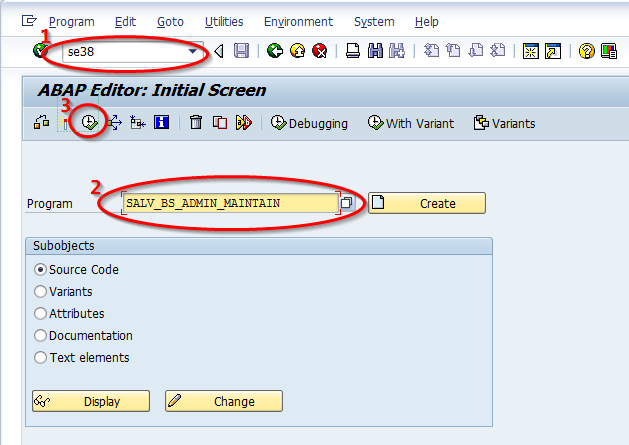
Task: Open the Program field value help
Action: pos(347,203)
